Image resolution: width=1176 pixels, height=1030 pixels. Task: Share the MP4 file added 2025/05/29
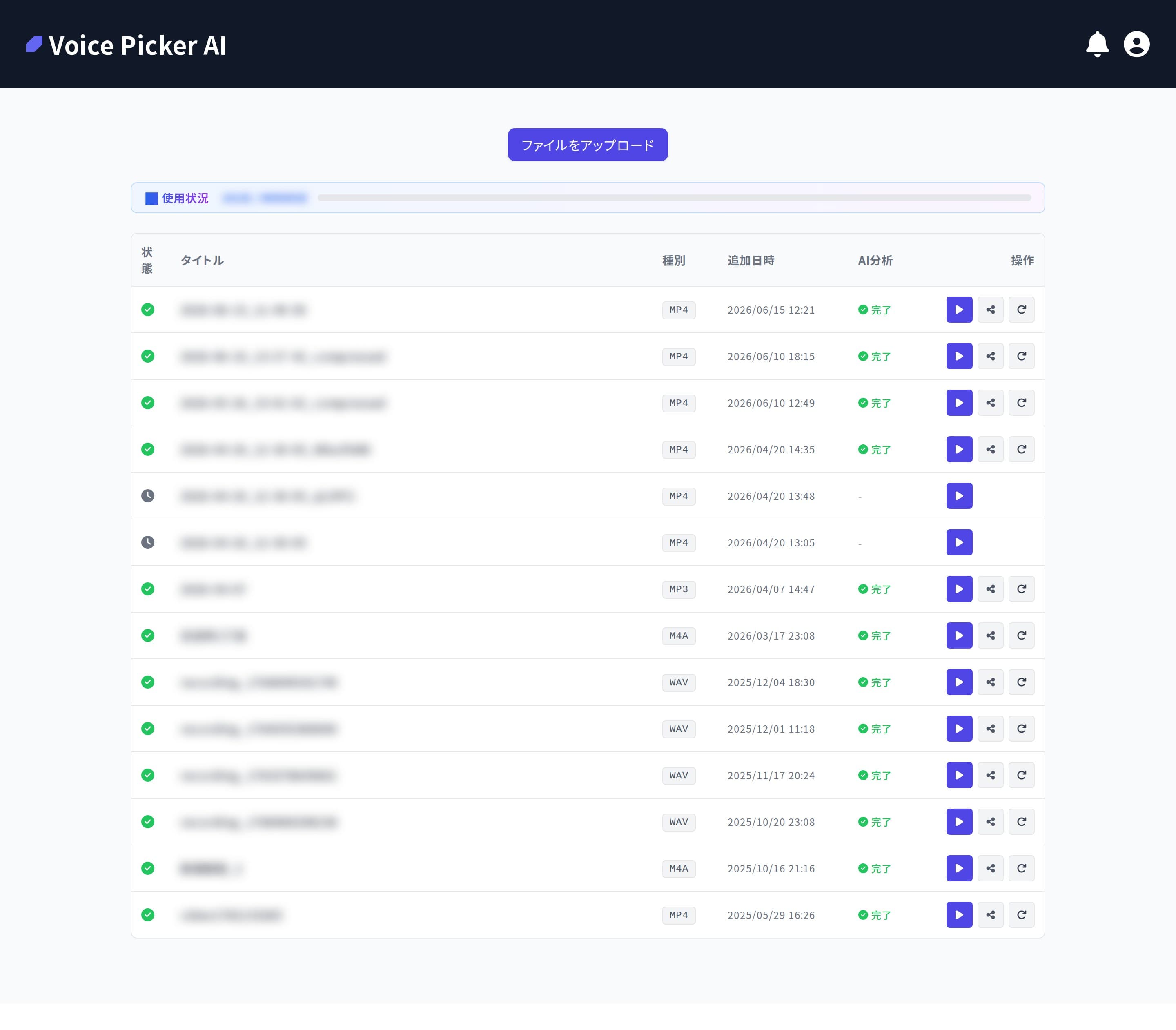pos(990,915)
